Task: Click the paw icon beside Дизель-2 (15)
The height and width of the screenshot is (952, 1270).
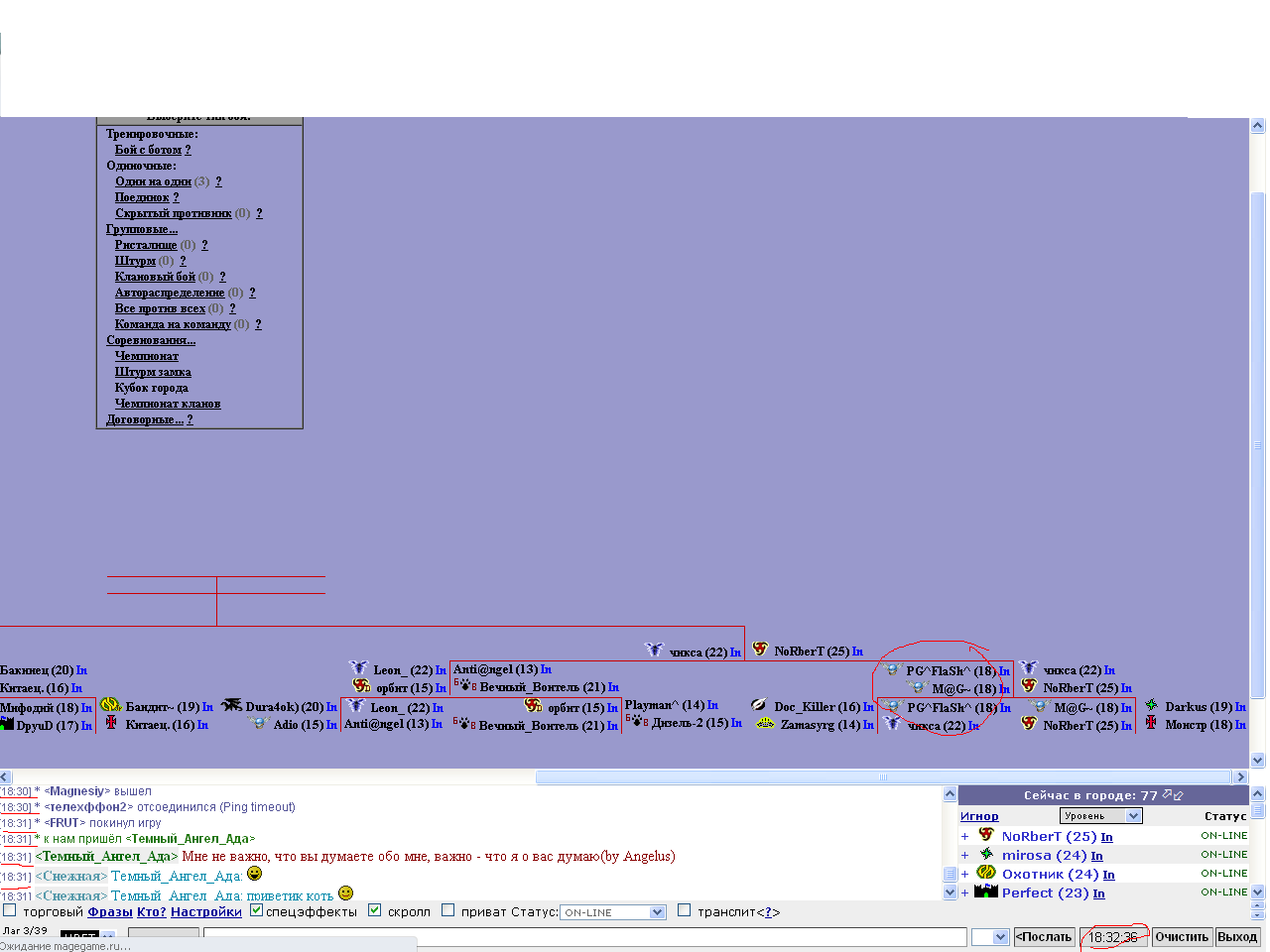Action: point(637,722)
